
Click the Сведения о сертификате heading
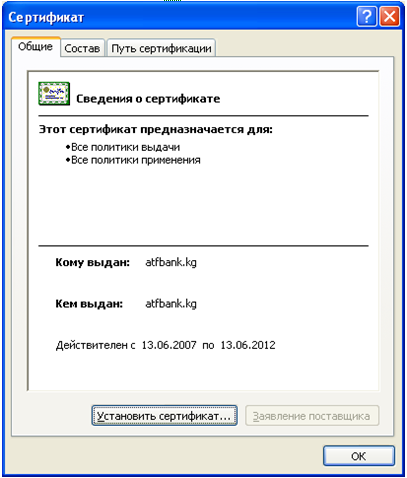(x=148, y=99)
